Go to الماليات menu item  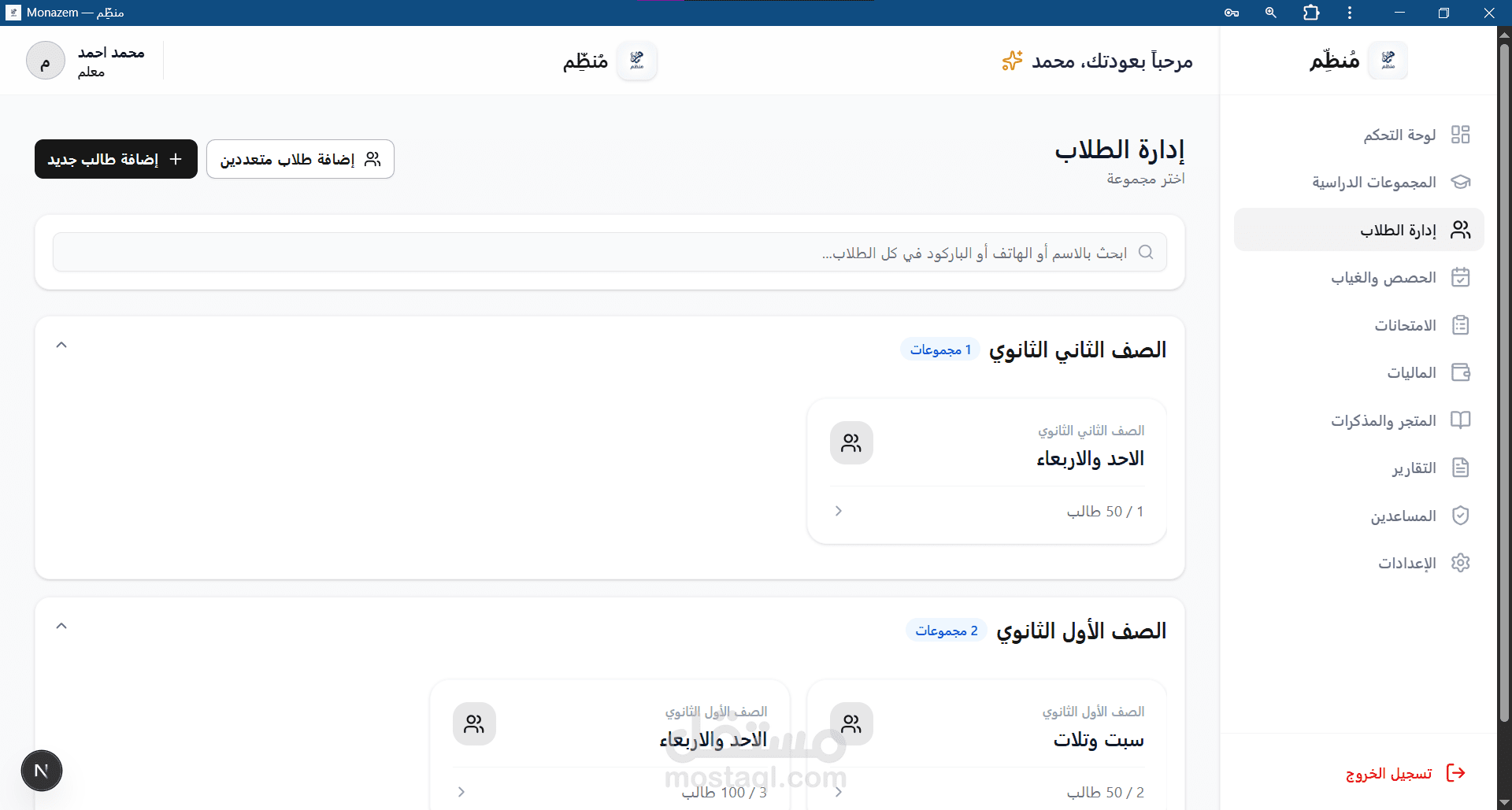coord(1359,372)
